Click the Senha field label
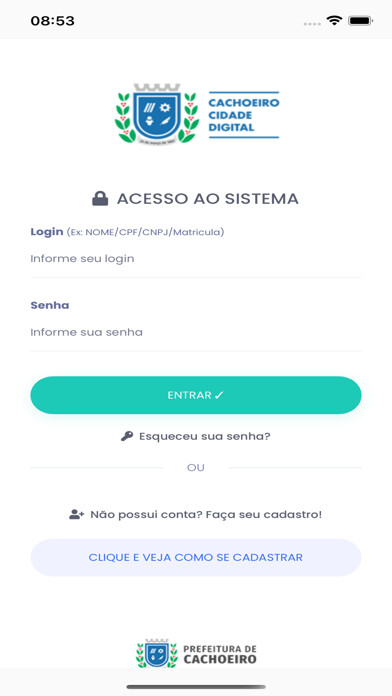This screenshot has width=392, height=696. pos(50,305)
